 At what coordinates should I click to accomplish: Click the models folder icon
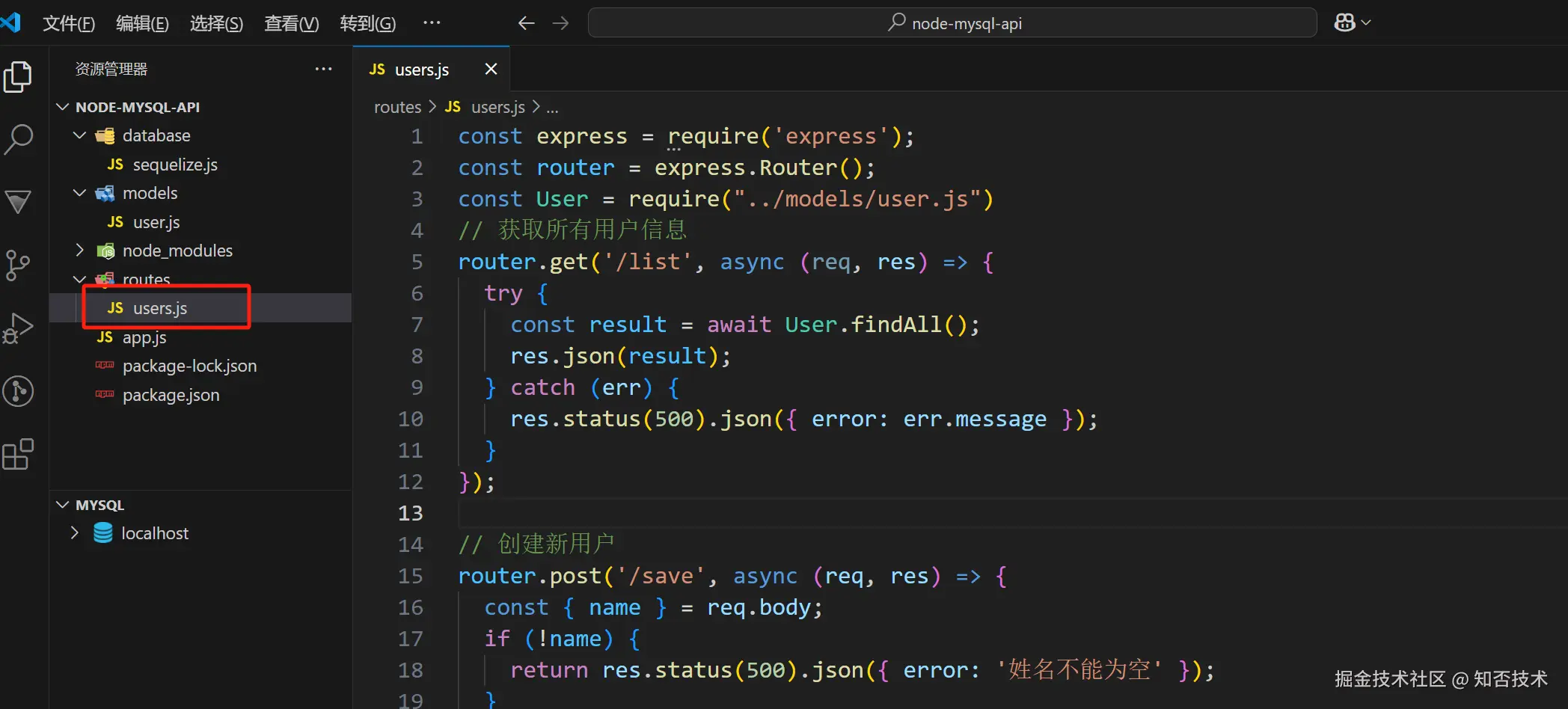[x=105, y=193]
